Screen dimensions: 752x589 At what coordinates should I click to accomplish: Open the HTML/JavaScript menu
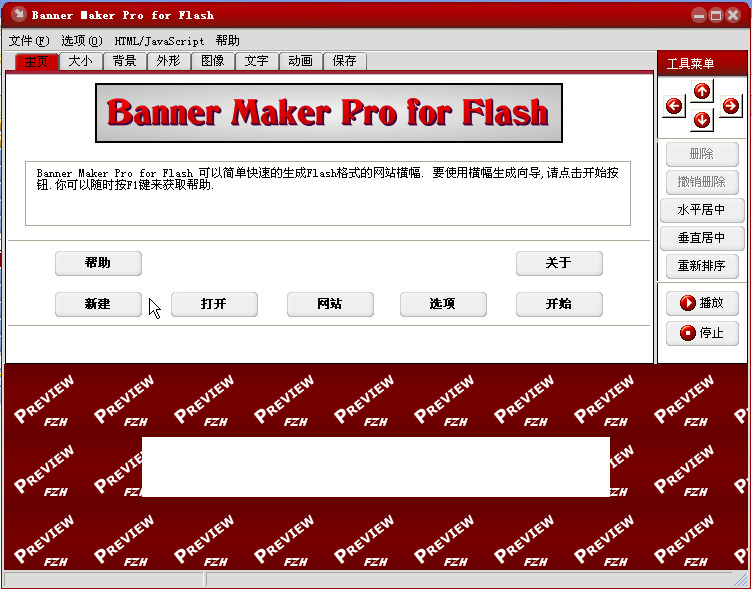(x=159, y=41)
